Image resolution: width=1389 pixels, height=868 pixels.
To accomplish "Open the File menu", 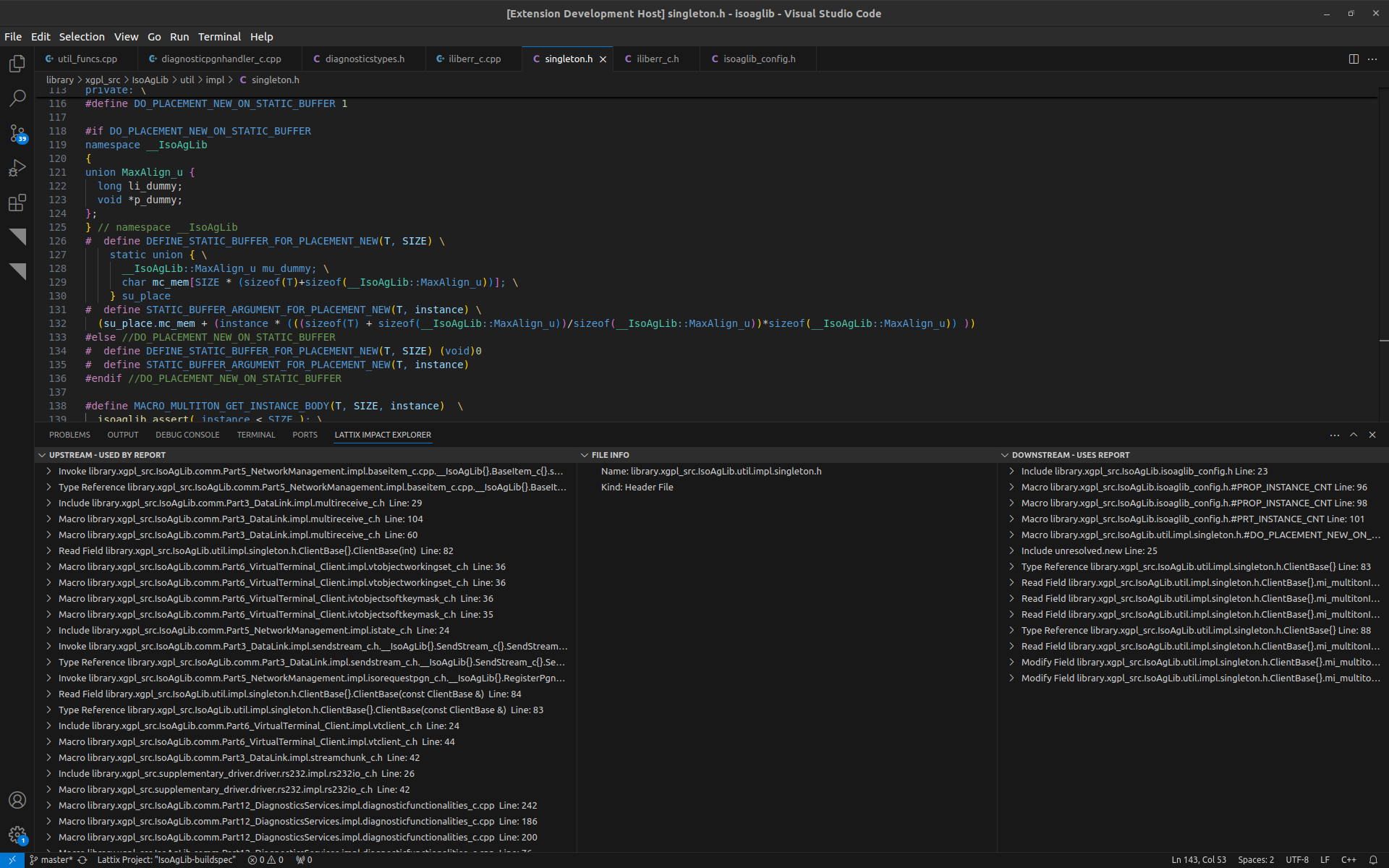I will coord(13,37).
